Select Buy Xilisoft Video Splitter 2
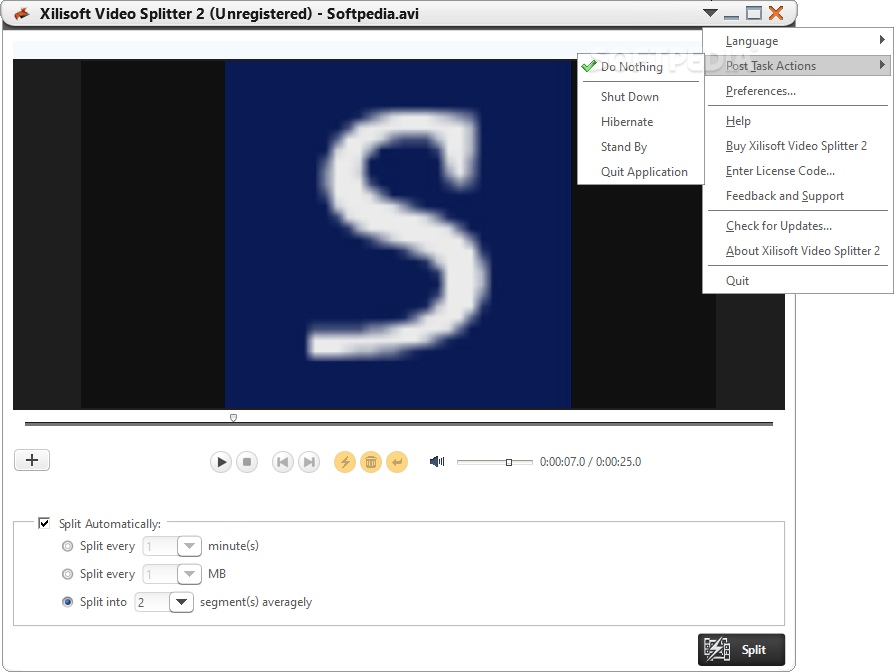The width and height of the screenshot is (894, 672). 798,146
